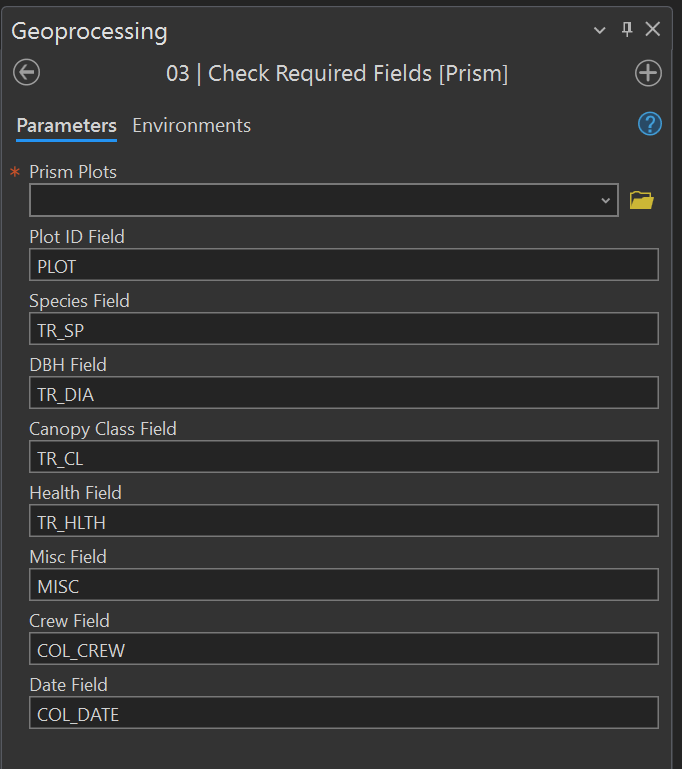Click the tool title Check Required Fields
This screenshot has width=682, height=769.
[337, 74]
